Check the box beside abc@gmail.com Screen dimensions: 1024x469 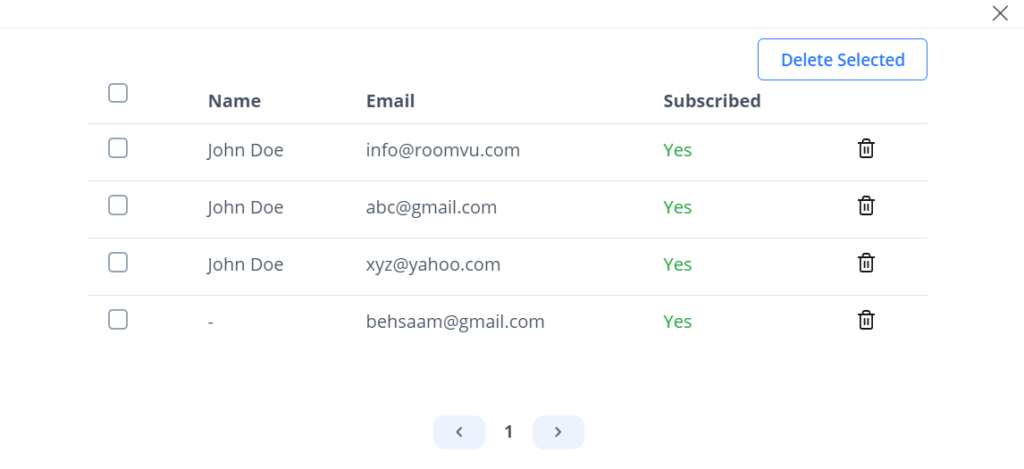tap(118, 205)
